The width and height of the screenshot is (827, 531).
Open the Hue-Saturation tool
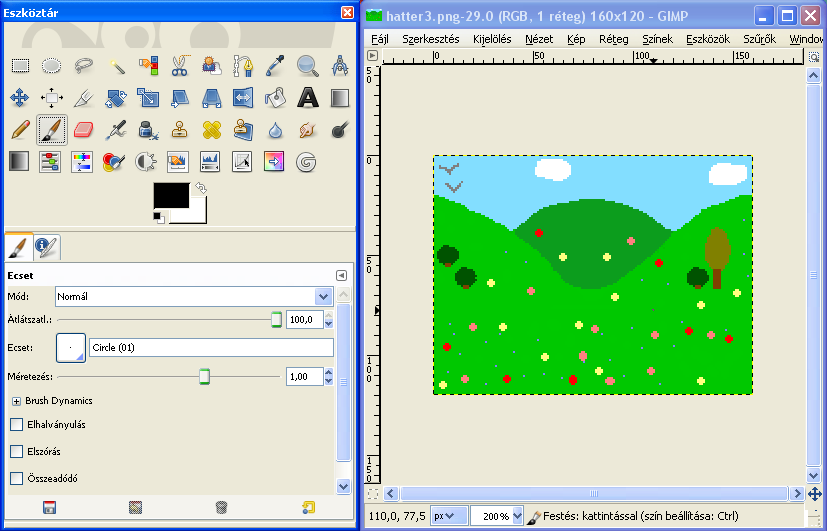click(82, 162)
